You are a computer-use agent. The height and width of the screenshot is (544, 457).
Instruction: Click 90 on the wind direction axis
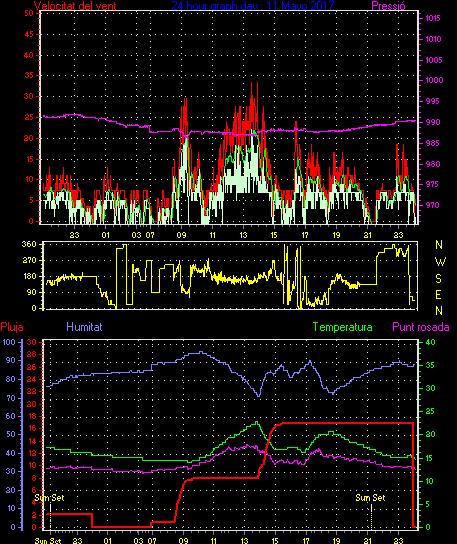pos(32,292)
